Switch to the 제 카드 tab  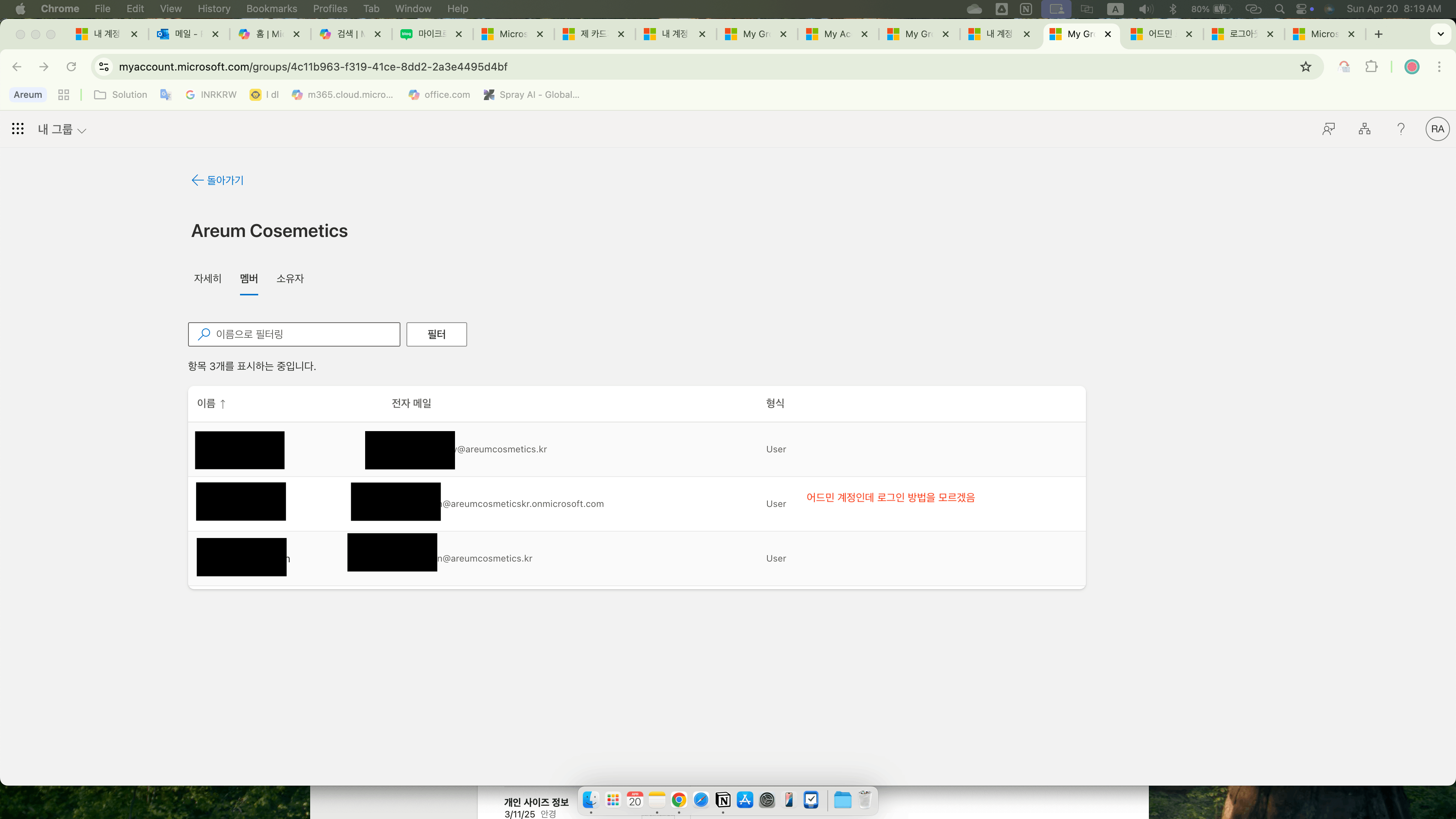click(593, 35)
